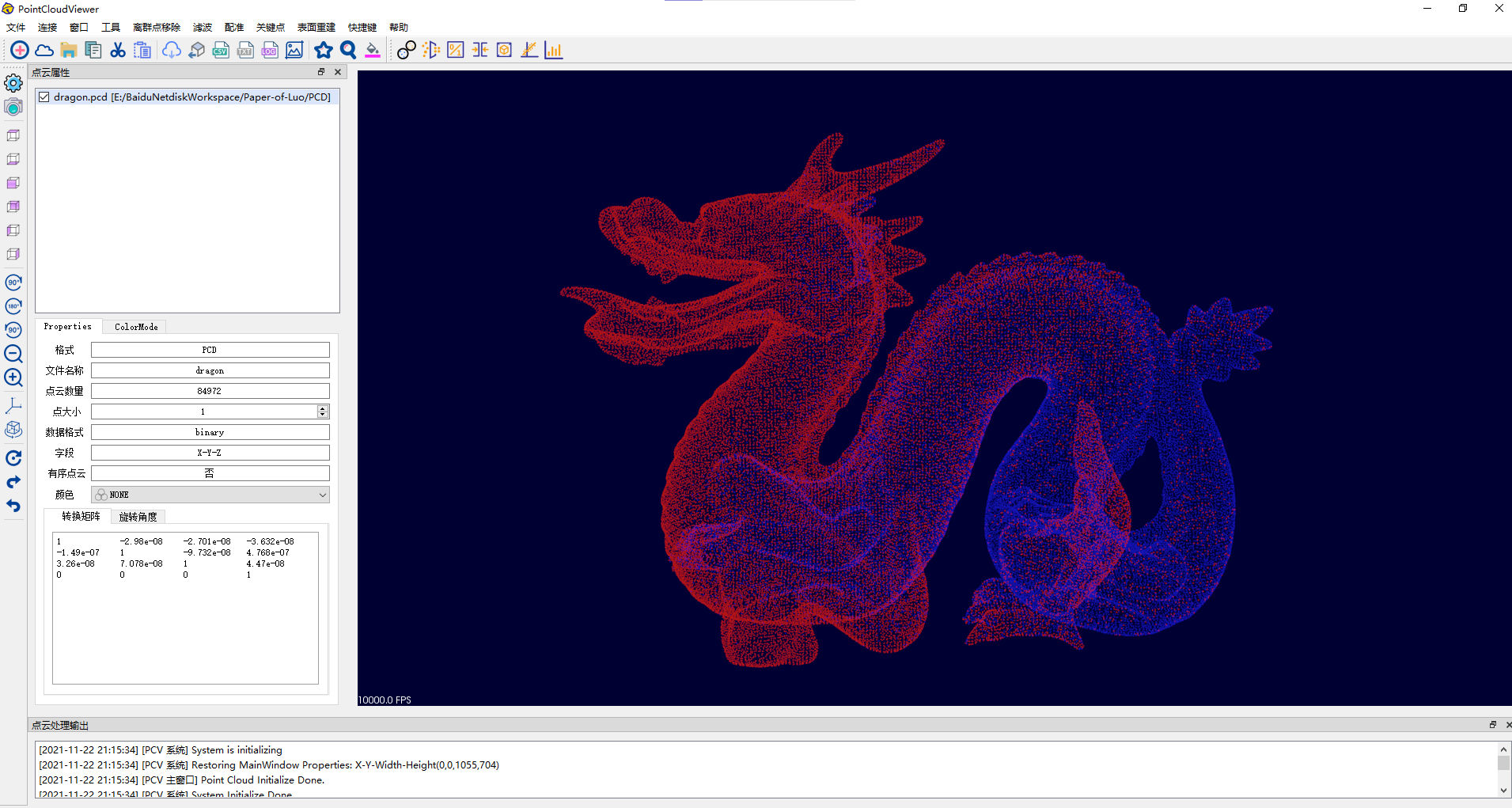Click the zoom out magnifier icon
This screenshot has height=808, width=1512.
[13, 354]
